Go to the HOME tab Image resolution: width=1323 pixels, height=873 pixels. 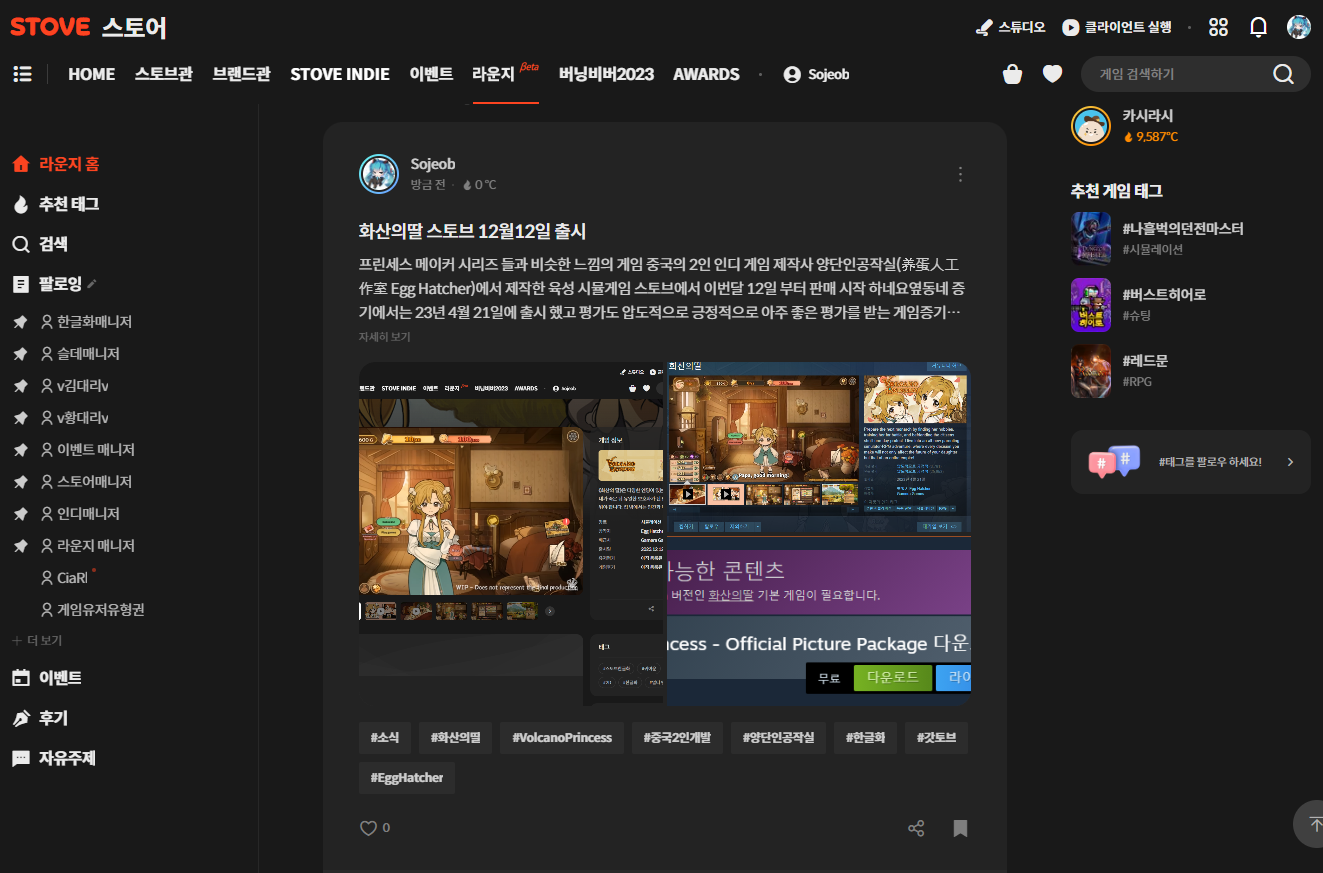point(92,74)
